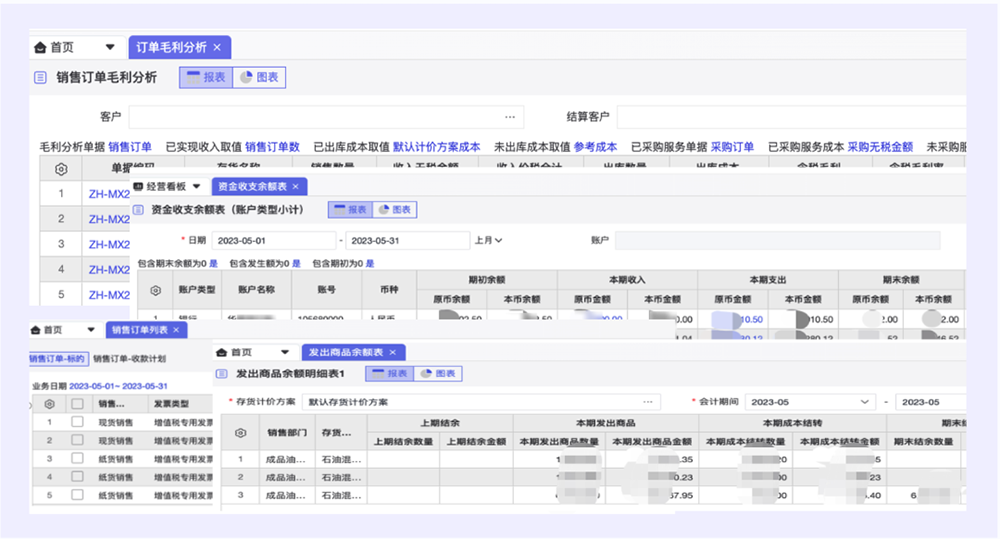Image resolution: width=1000 pixels, height=539 pixels.
Task: Open the 上月 date preset dropdown
Action: (x=489, y=240)
